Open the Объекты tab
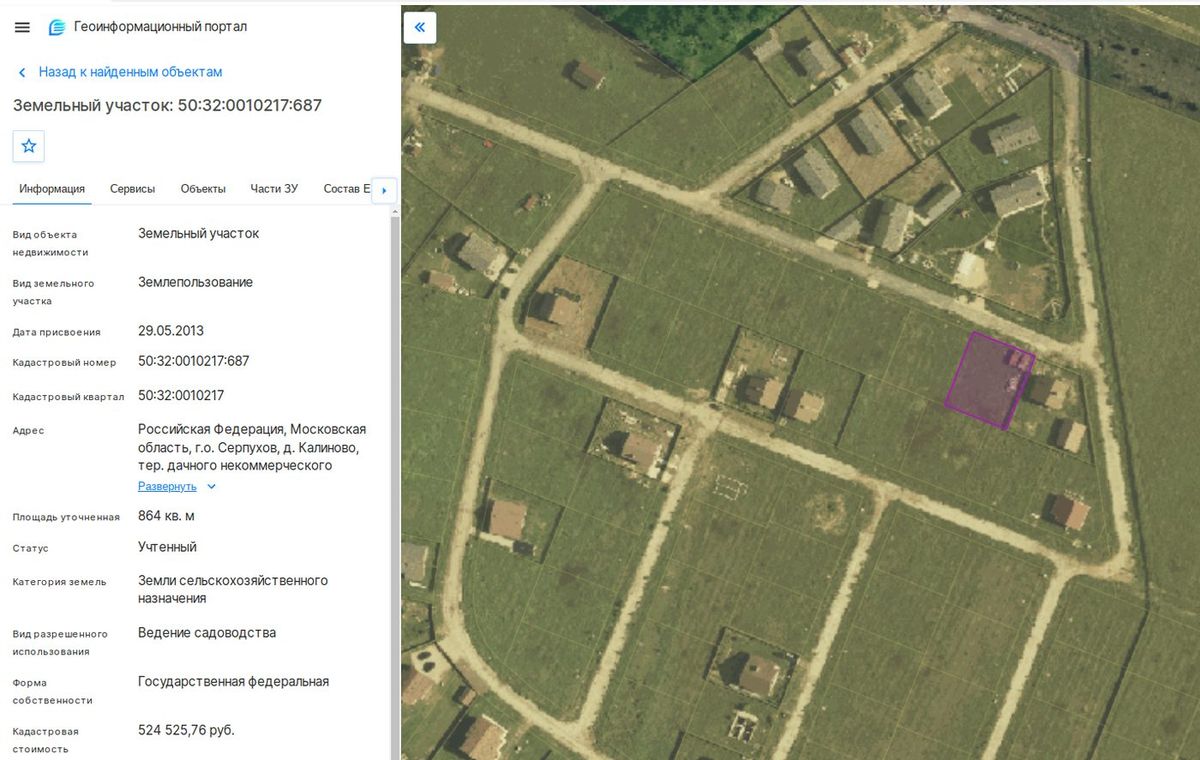Viewport: 1200px width, 760px height. point(203,188)
